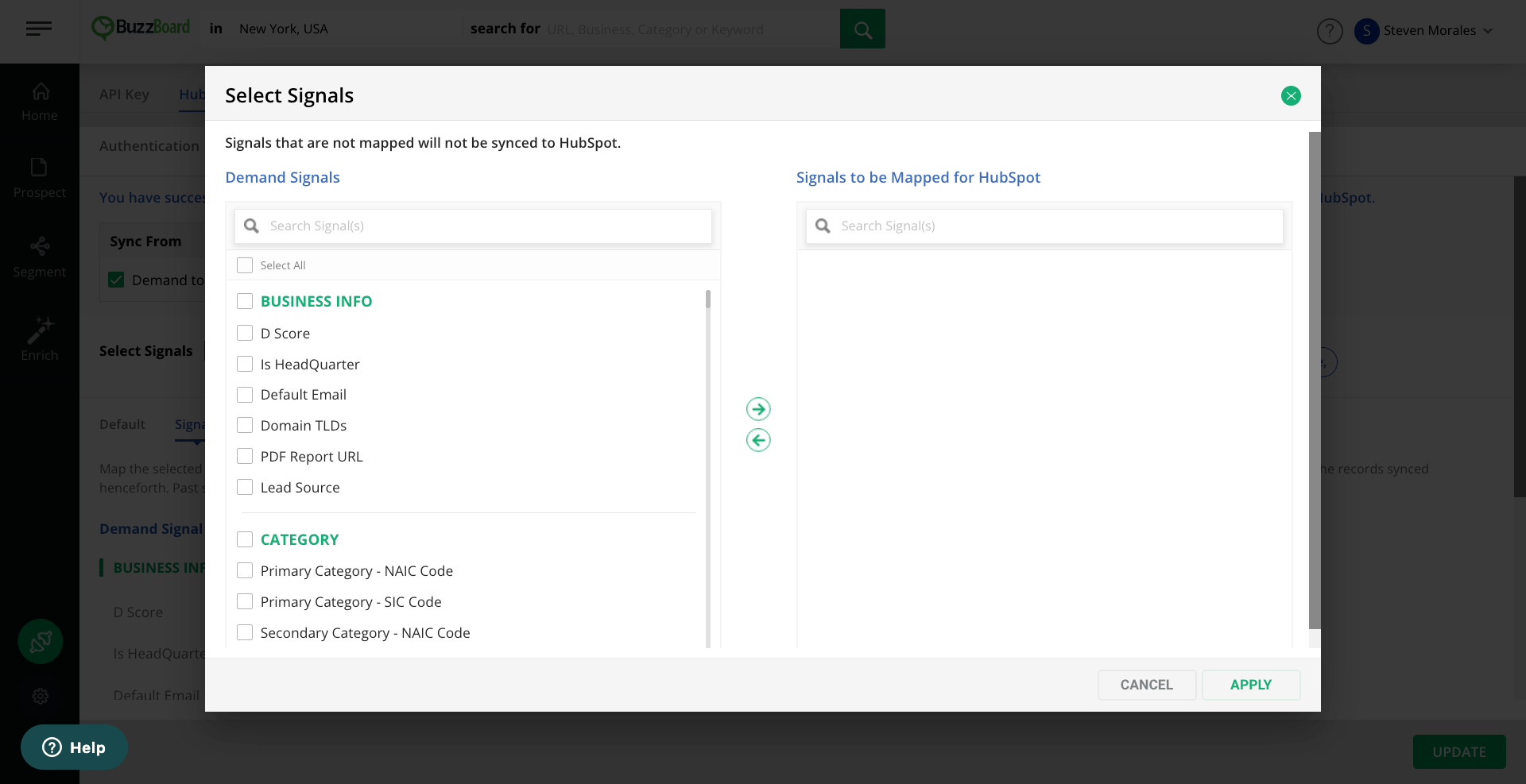Open Segment in sidebar
Viewport: 1526px width, 784px height.
coord(40,257)
